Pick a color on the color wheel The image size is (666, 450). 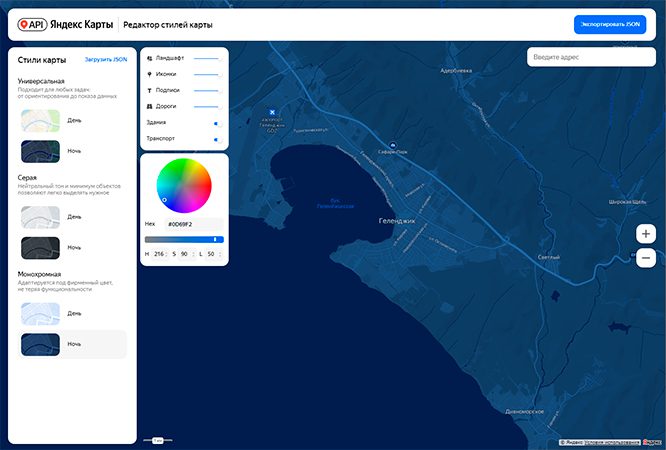[184, 185]
